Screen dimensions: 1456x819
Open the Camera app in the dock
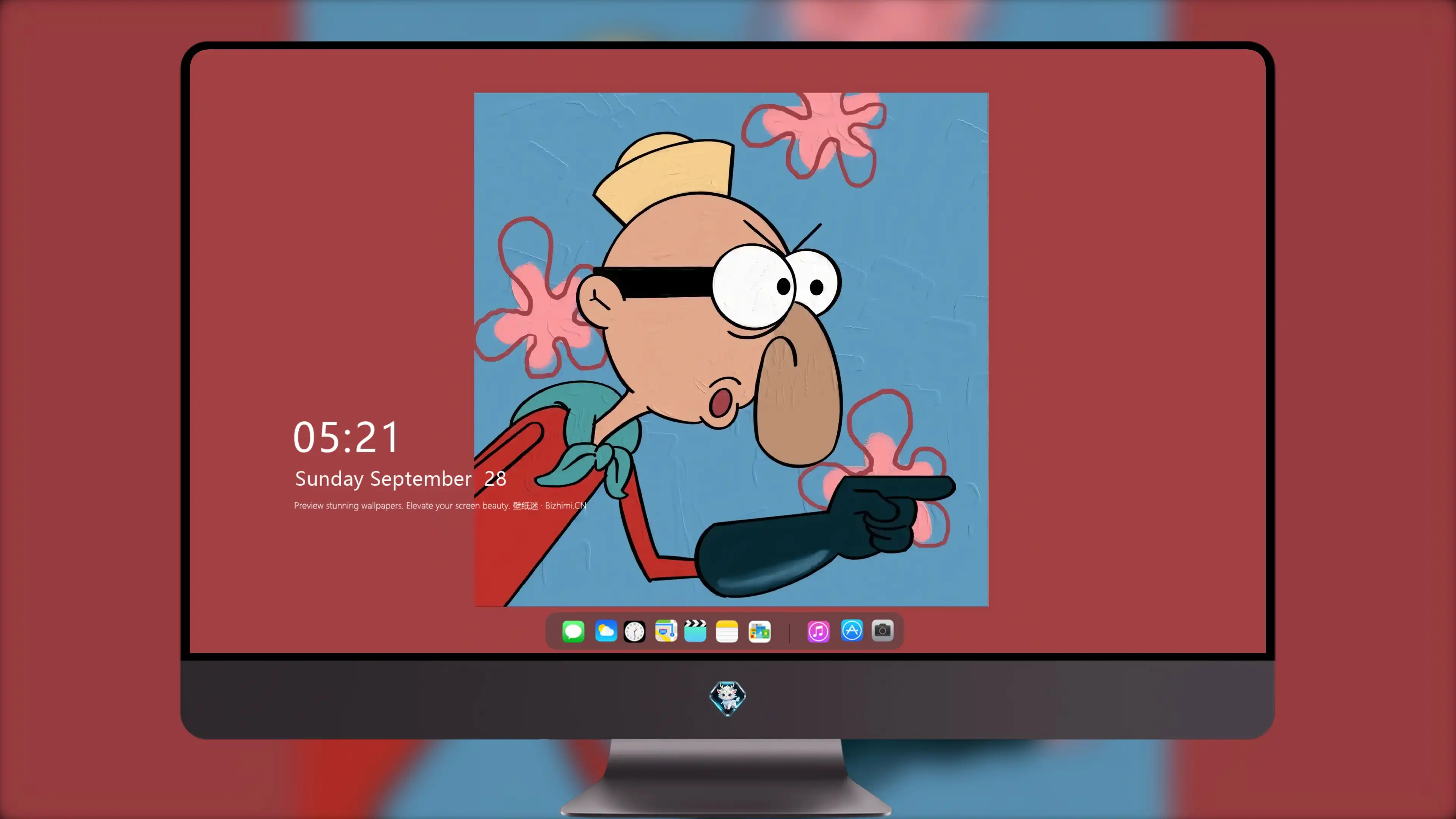point(882,631)
